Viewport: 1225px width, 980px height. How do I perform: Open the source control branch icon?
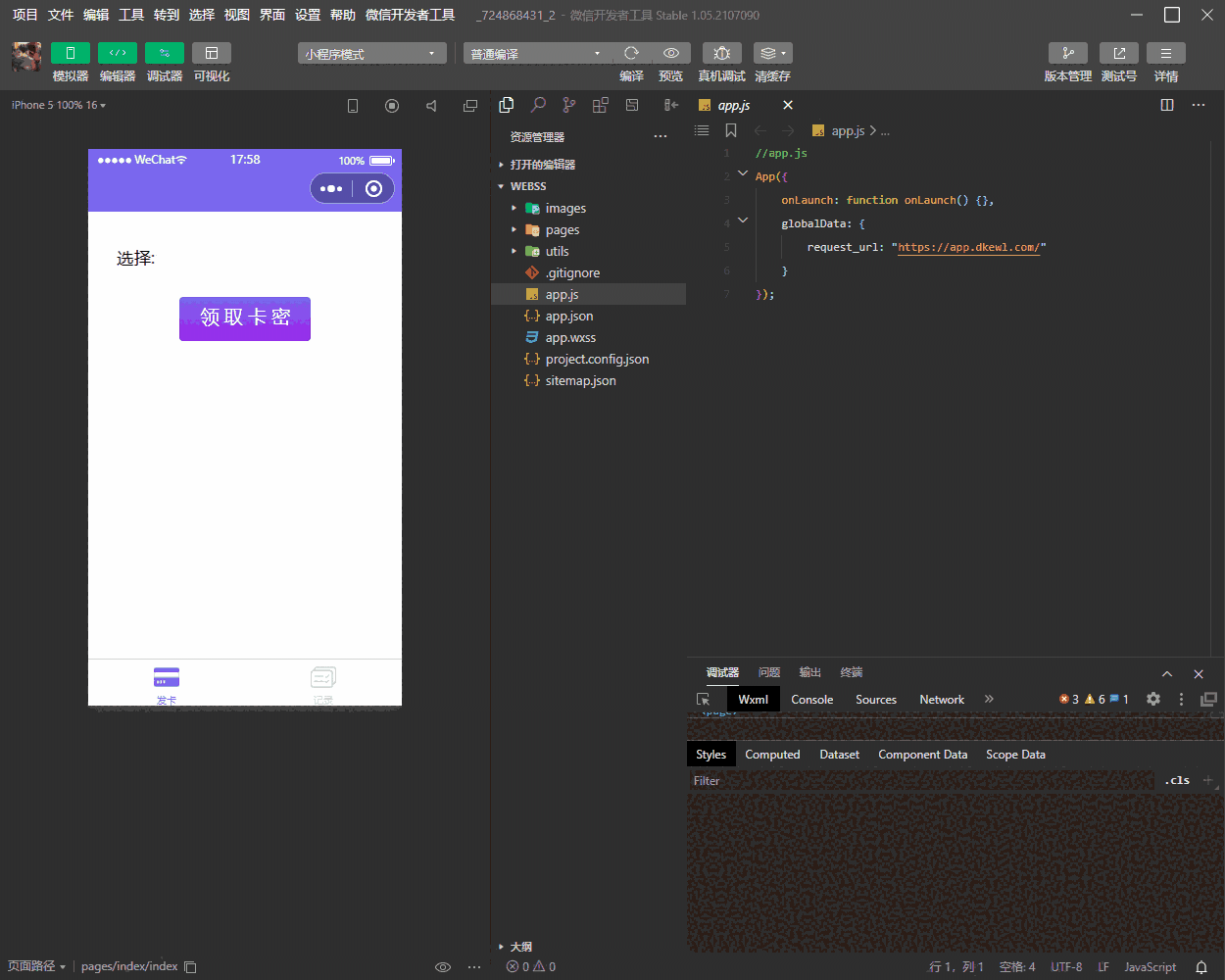click(569, 105)
